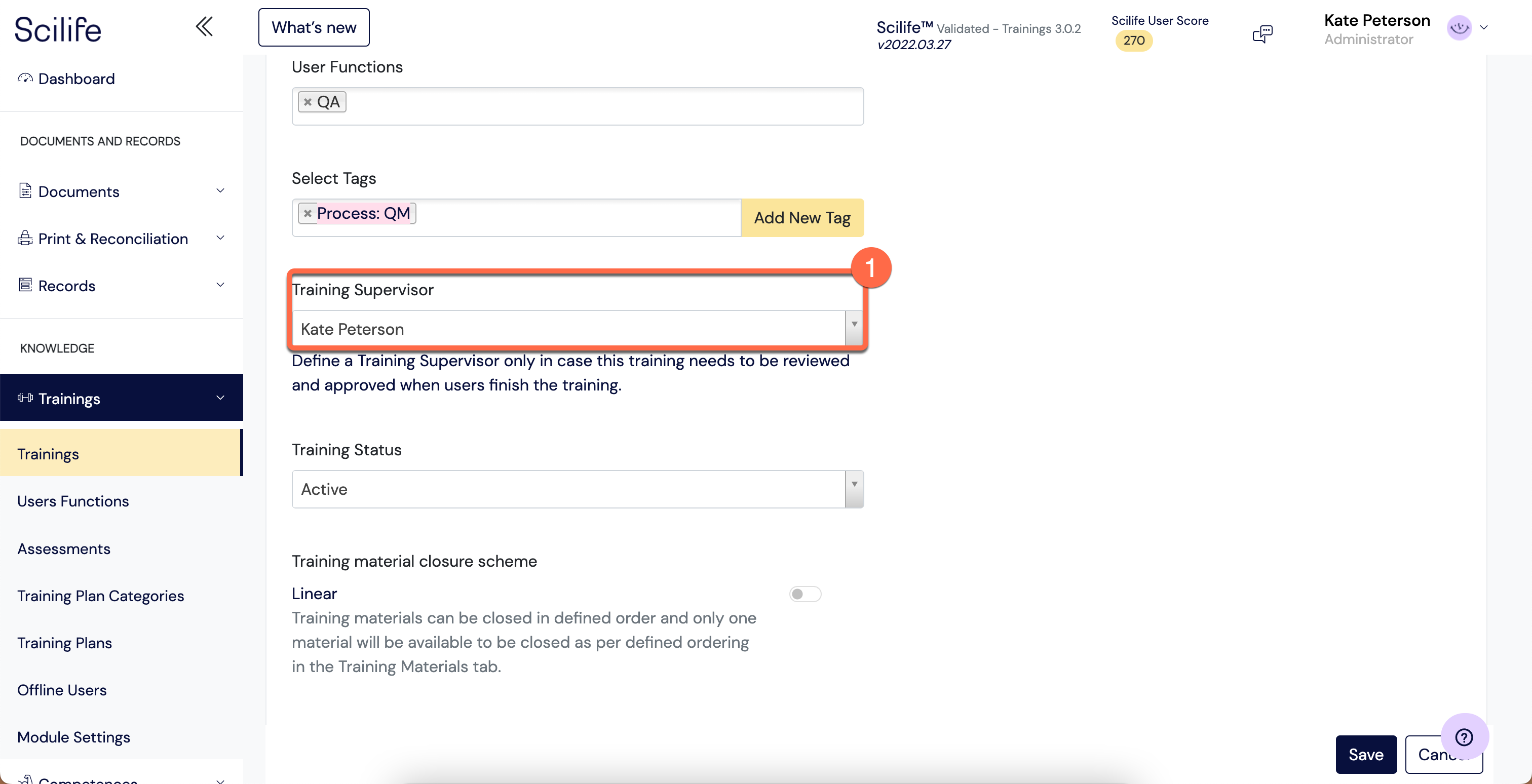This screenshot has height=784, width=1532.
Task: Click the Print & Reconciliation printer icon
Action: [24, 239]
